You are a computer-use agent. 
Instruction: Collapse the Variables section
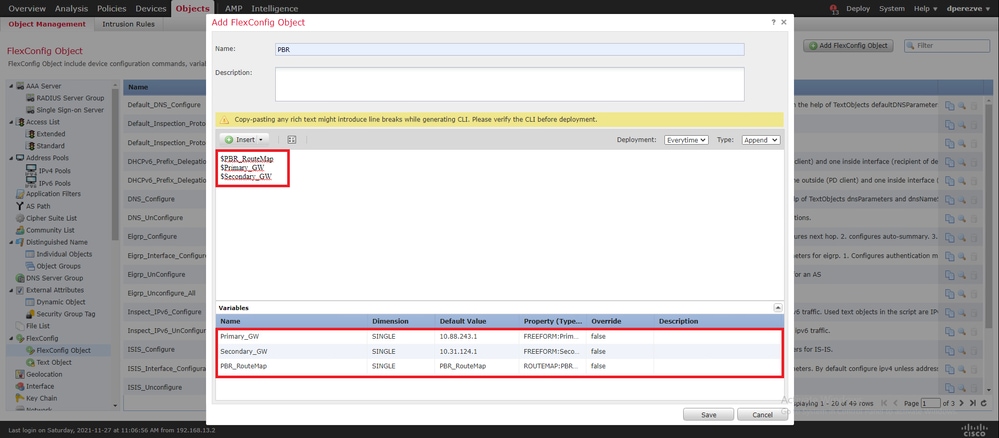coord(778,307)
